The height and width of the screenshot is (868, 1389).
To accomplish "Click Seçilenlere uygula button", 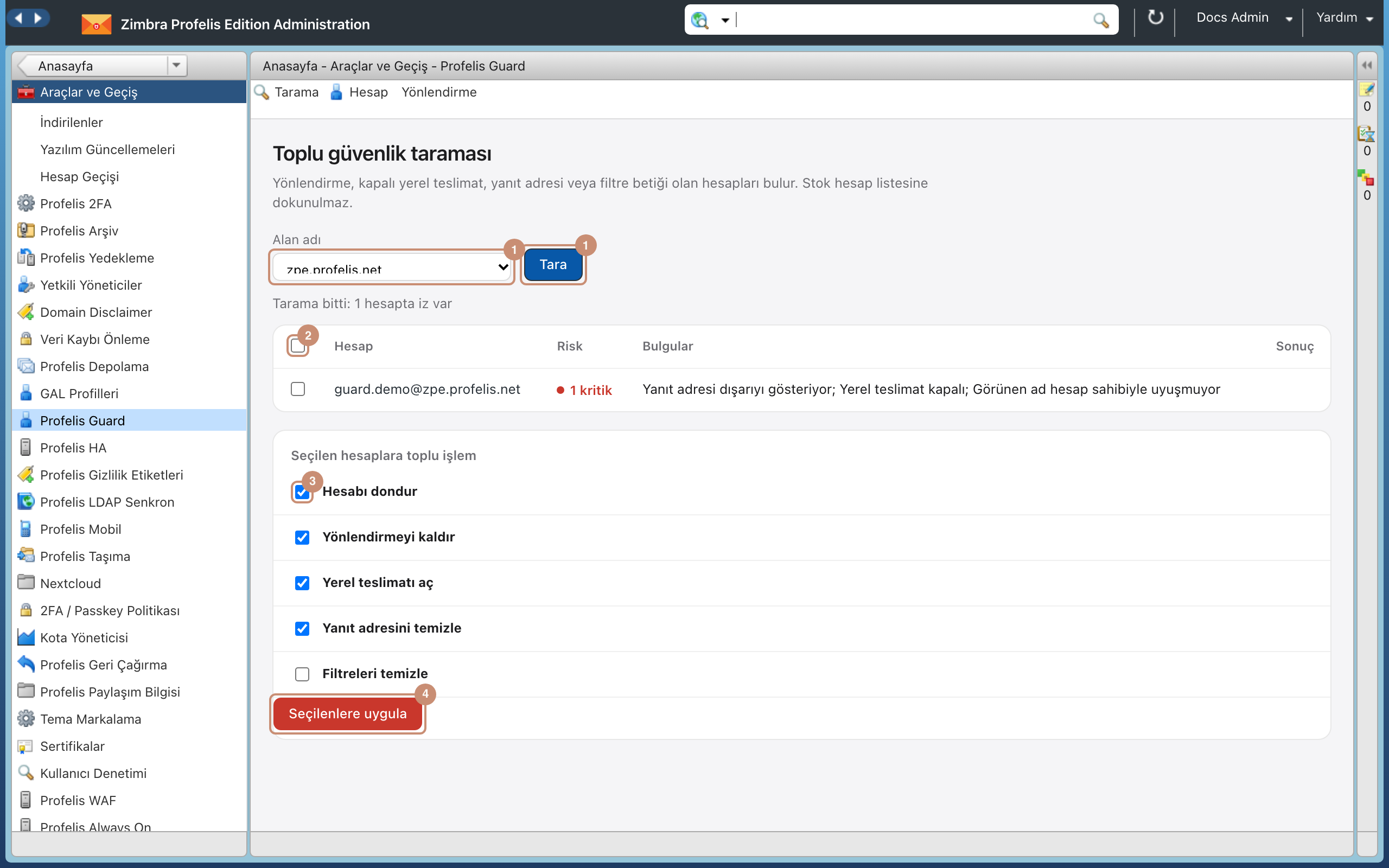I will click(x=348, y=713).
